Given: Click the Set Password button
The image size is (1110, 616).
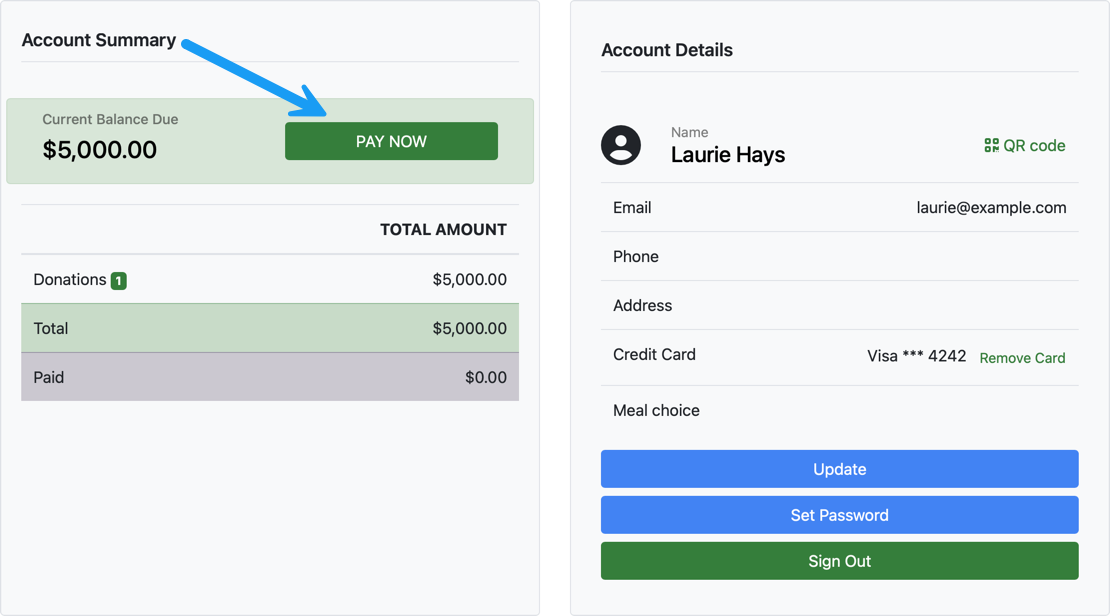Looking at the screenshot, I should tap(839, 515).
